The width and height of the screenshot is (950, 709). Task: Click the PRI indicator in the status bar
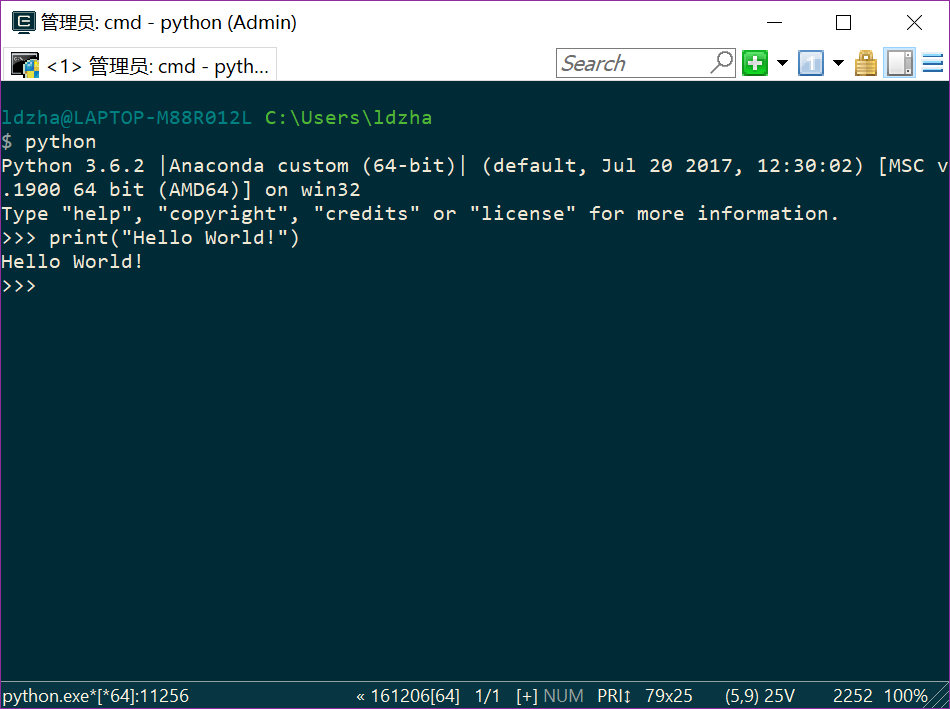[613, 695]
